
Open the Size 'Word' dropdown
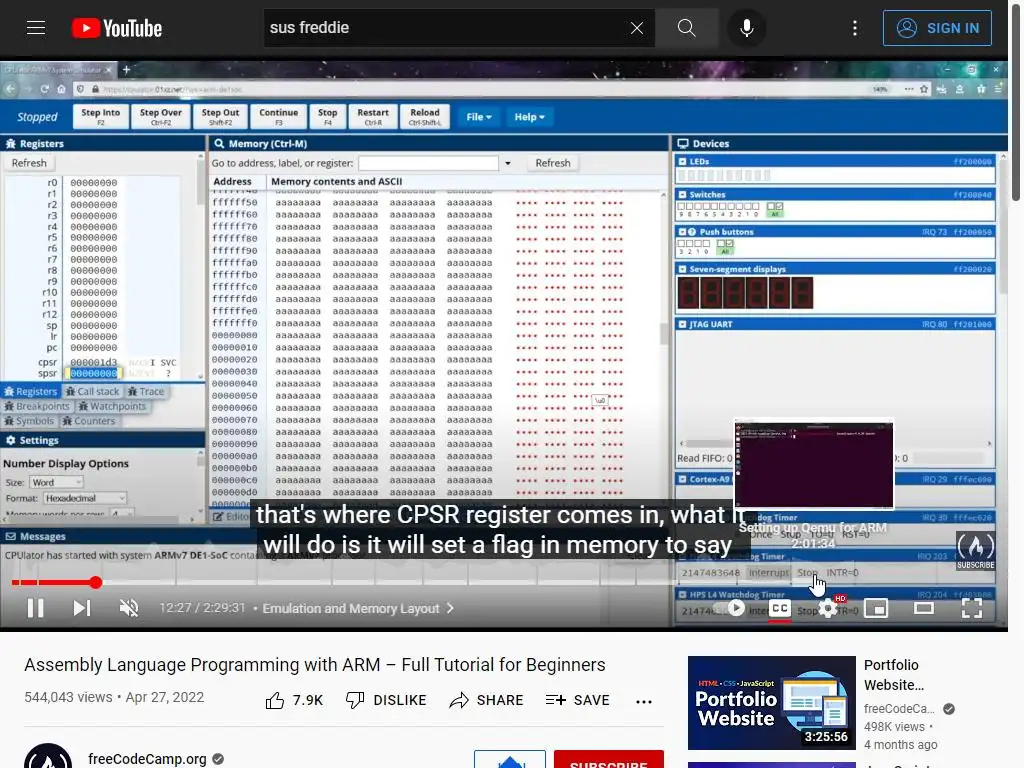[x=56, y=482]
